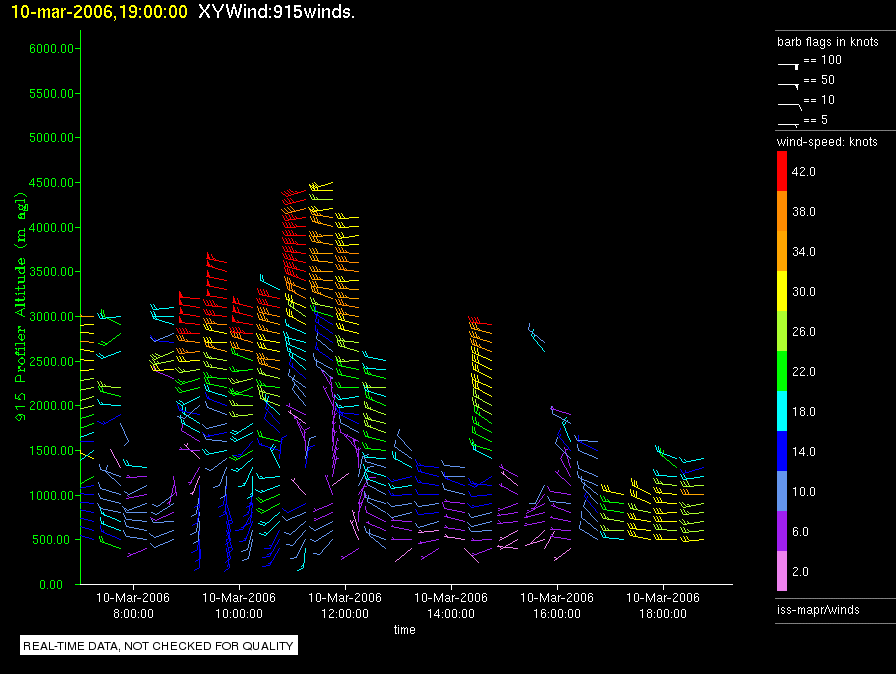Click the 5-knot barb flag legend symbol
896x674 pixels.
click(x=789, y=123)
